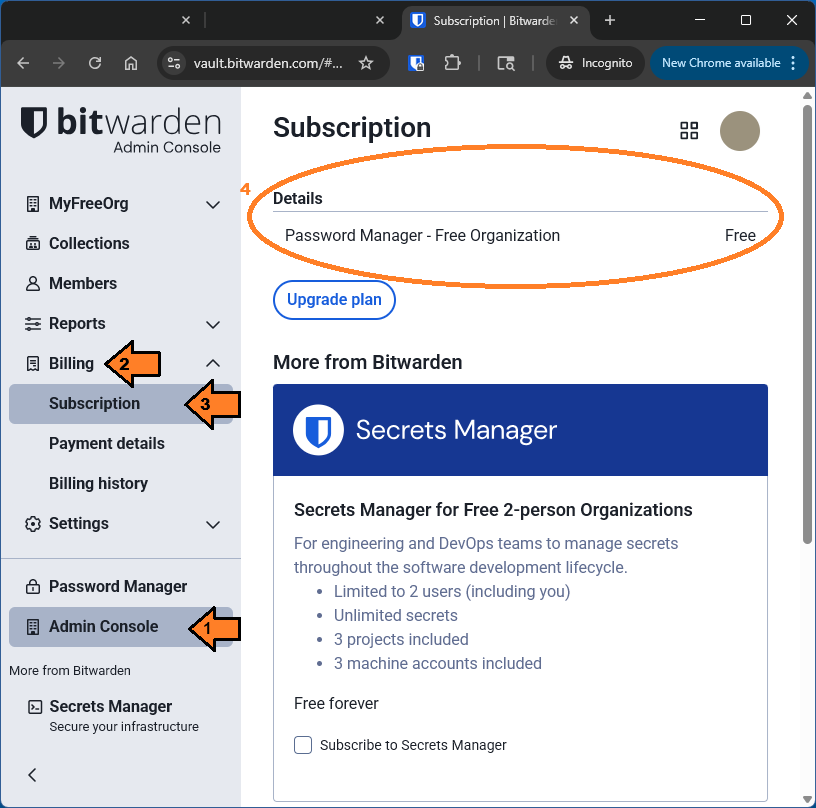Click the "3 projects included" bullet
Screen dimensions: 816x808
tap(401, 639)
